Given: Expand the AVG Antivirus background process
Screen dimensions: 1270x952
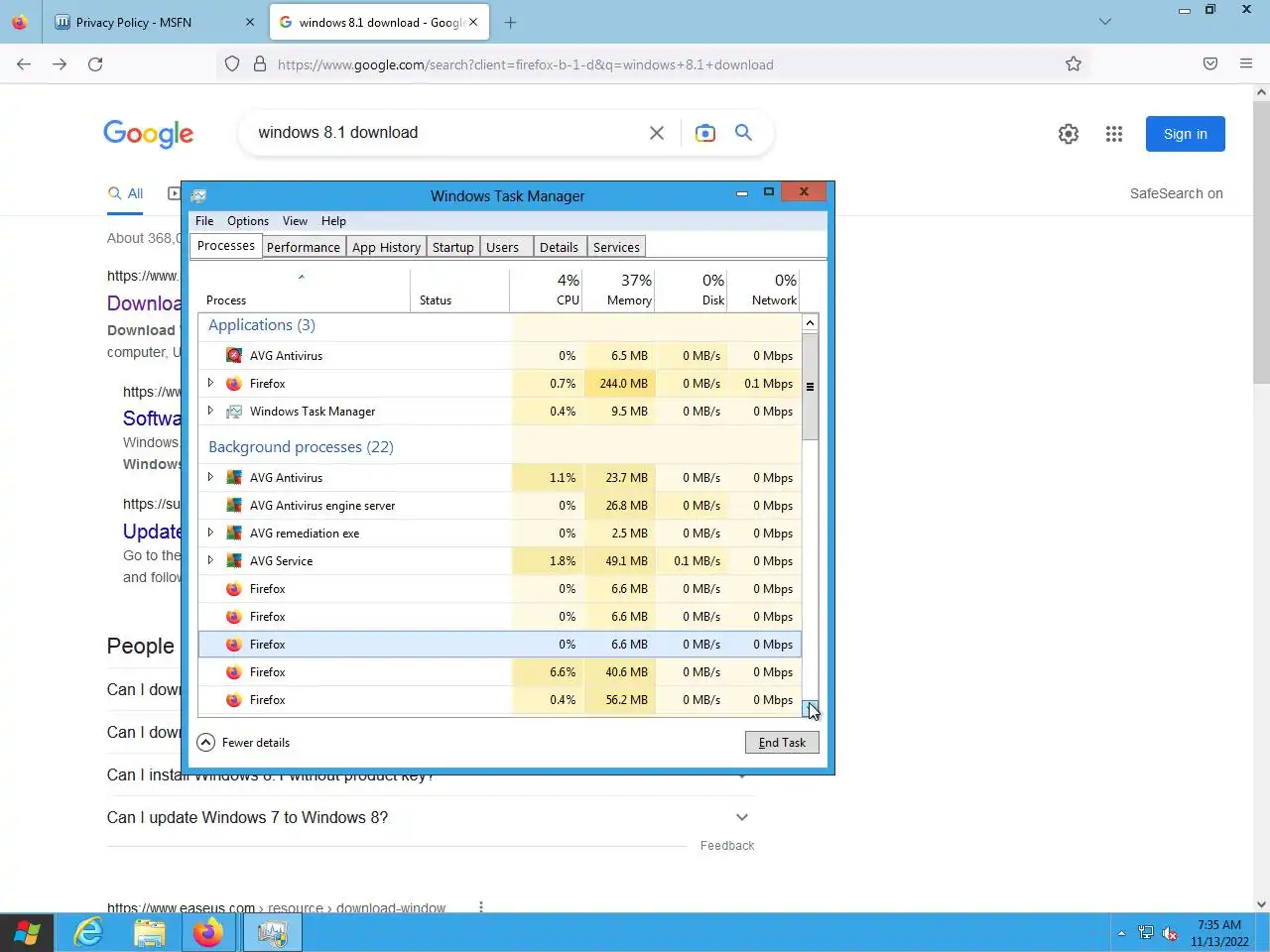Looking at the screenshot, I should click(210, 477).
